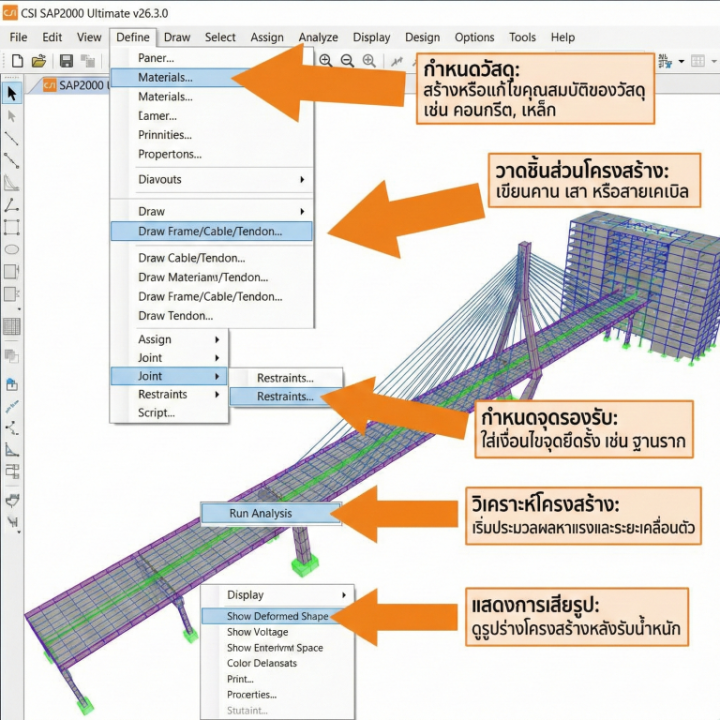The width and height of the screenshot is (720, 720).
Task: Select the Propertons... menu entry
Action: tap(170, 154)
